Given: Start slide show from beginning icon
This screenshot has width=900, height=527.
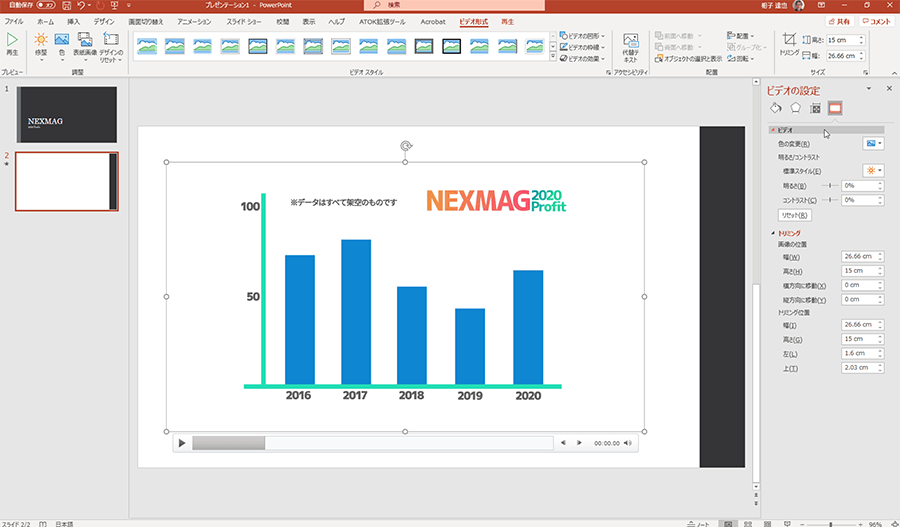Looking at the screenshot, I should point(114,5).
